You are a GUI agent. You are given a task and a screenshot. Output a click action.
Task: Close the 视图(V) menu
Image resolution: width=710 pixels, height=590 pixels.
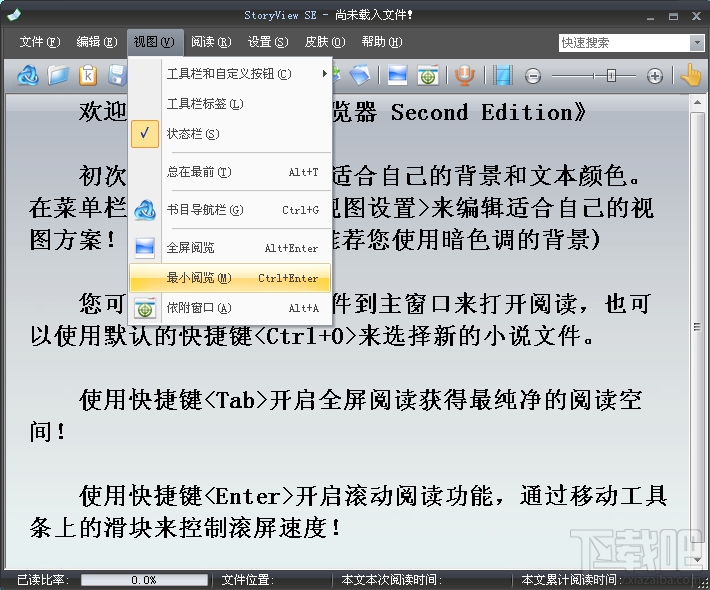click(x=154, y=42)
